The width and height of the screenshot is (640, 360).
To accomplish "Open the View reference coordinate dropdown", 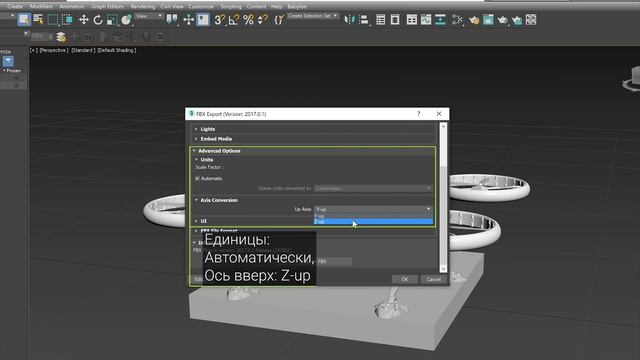I will point(149,16).
